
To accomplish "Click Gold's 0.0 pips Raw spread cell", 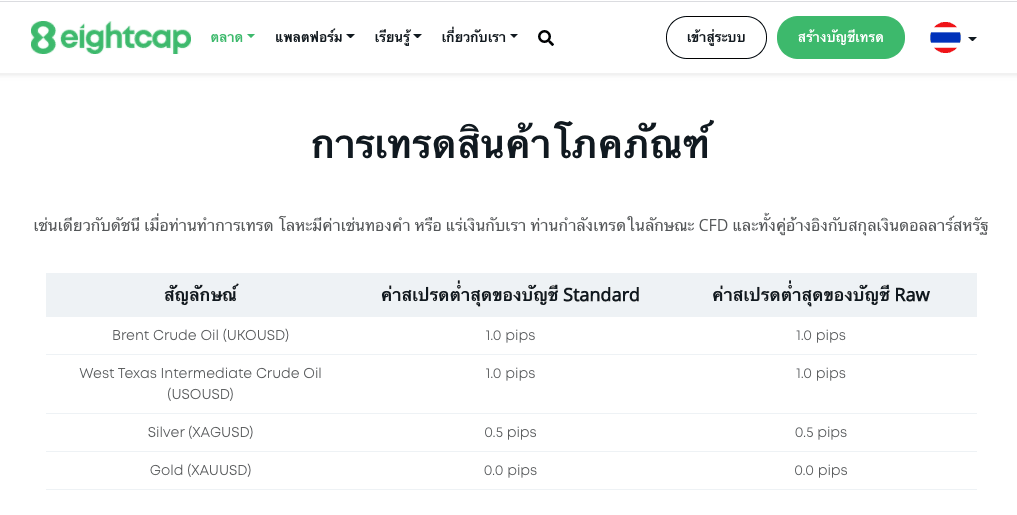I will click(x=821, y=470).
